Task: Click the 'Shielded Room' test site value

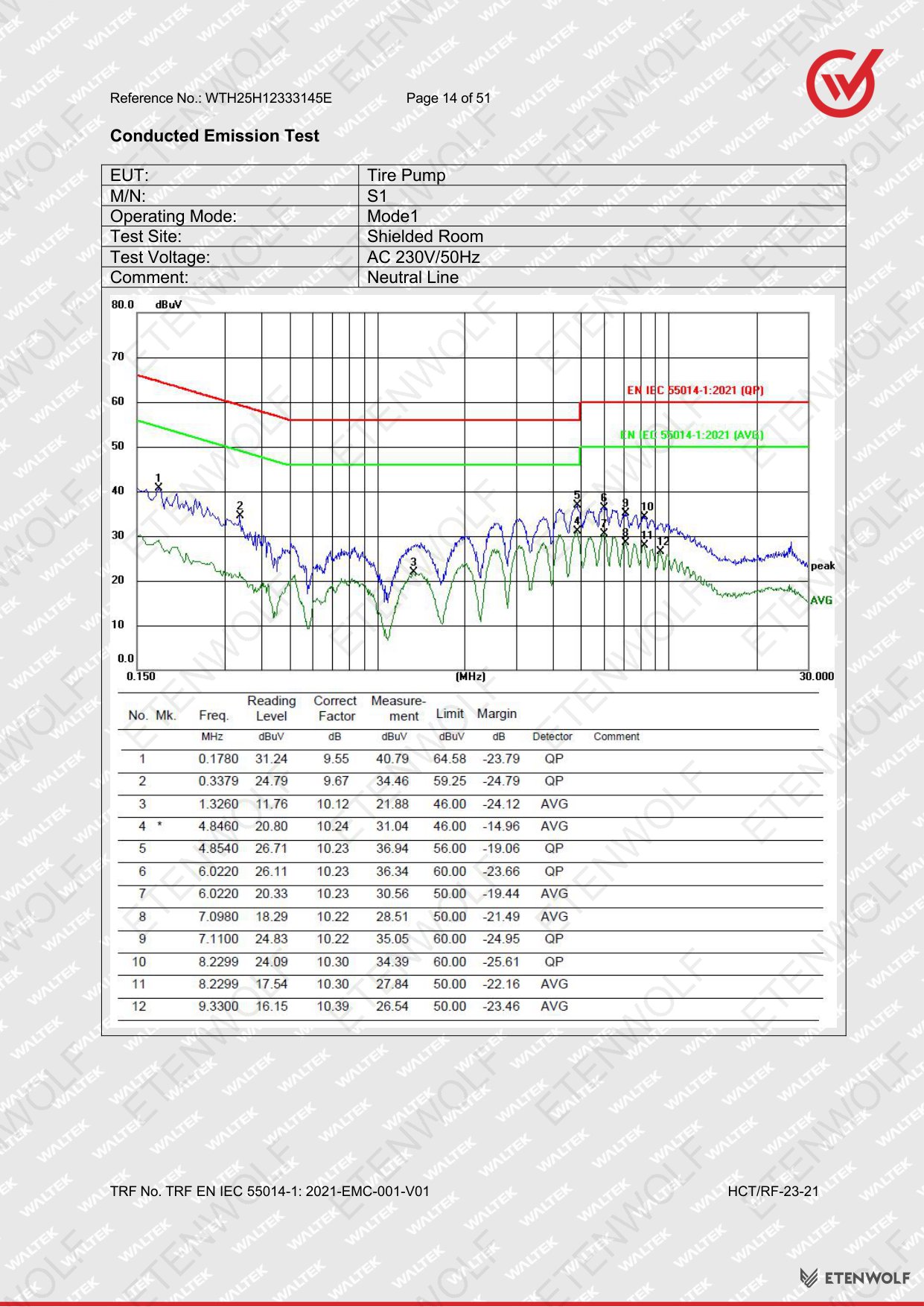Action: 425,236
